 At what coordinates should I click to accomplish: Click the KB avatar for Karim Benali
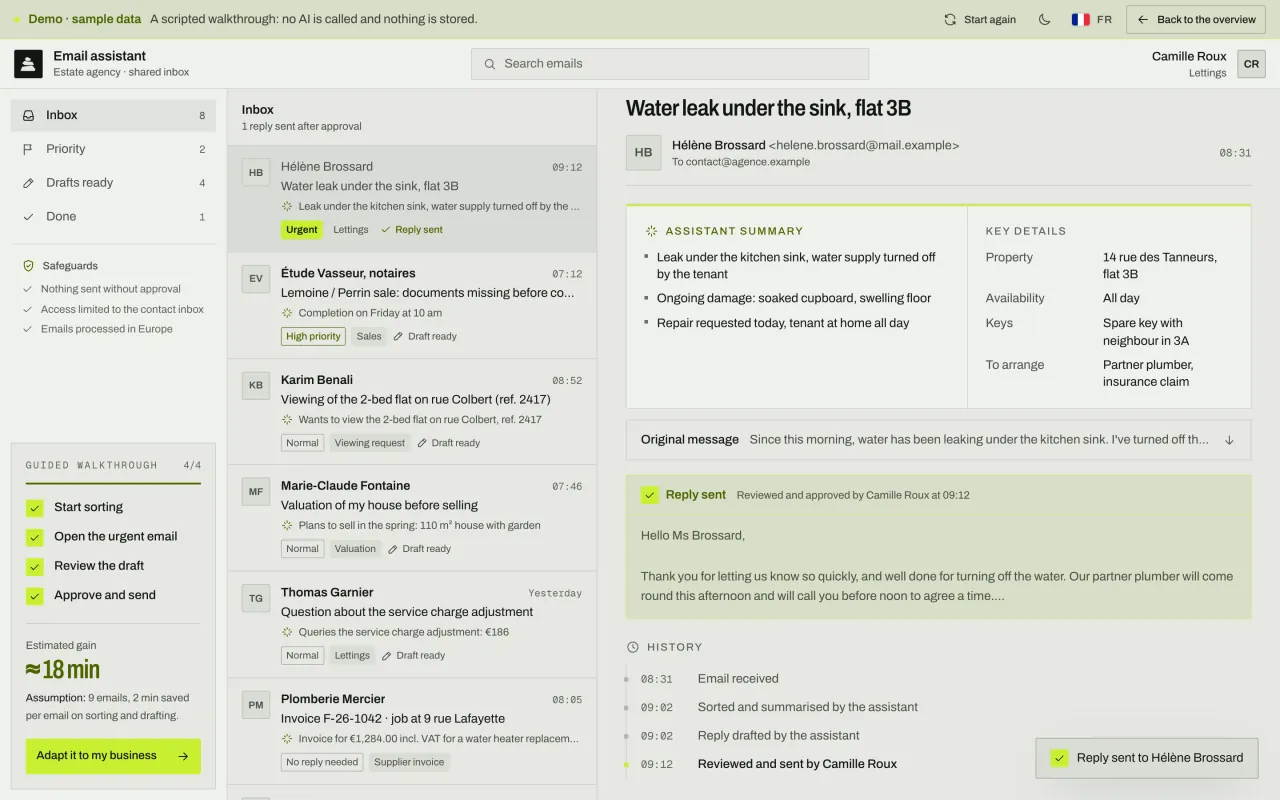[256, 386]
